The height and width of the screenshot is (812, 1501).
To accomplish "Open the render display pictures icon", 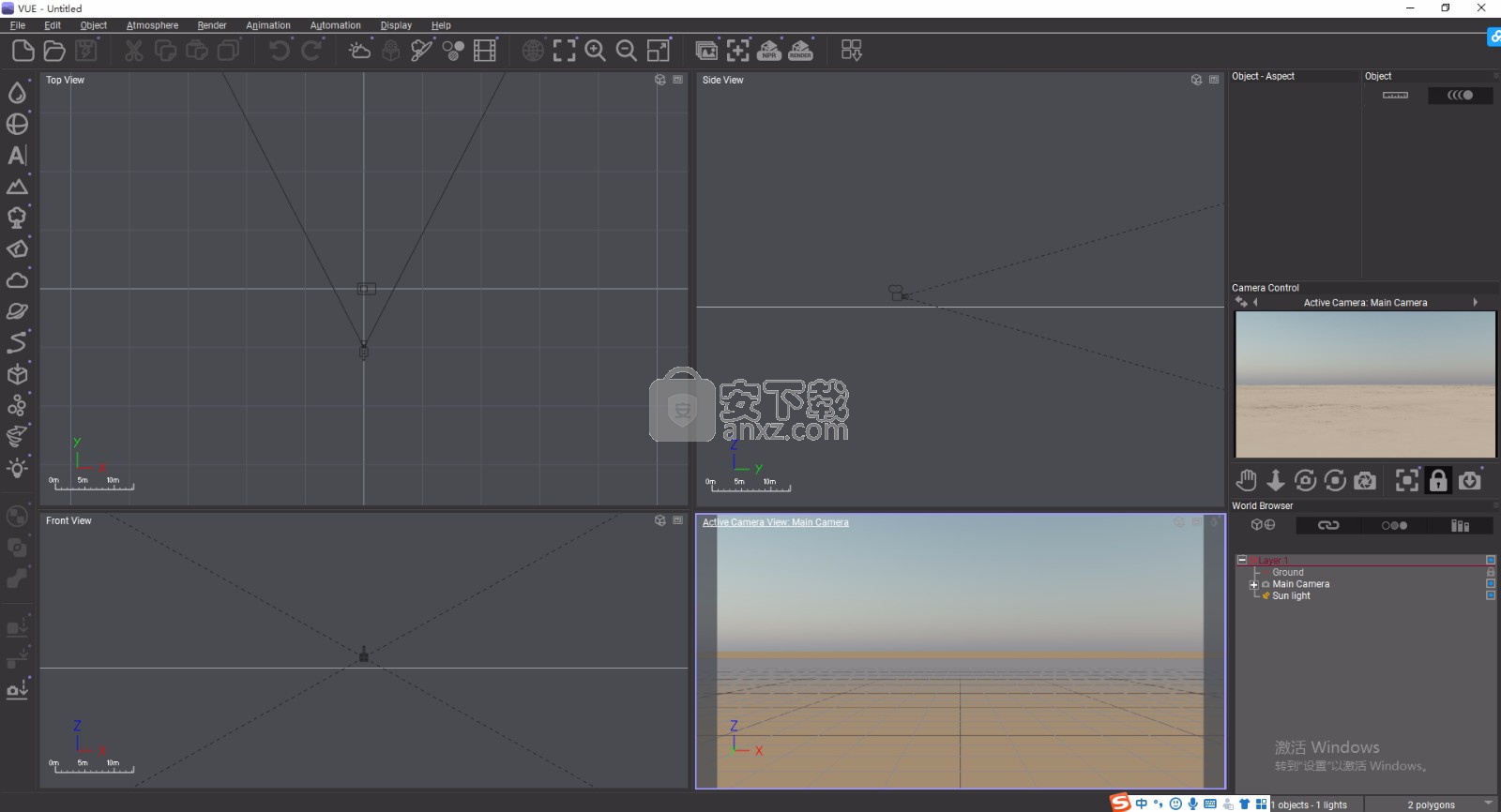I will point(706,51).
